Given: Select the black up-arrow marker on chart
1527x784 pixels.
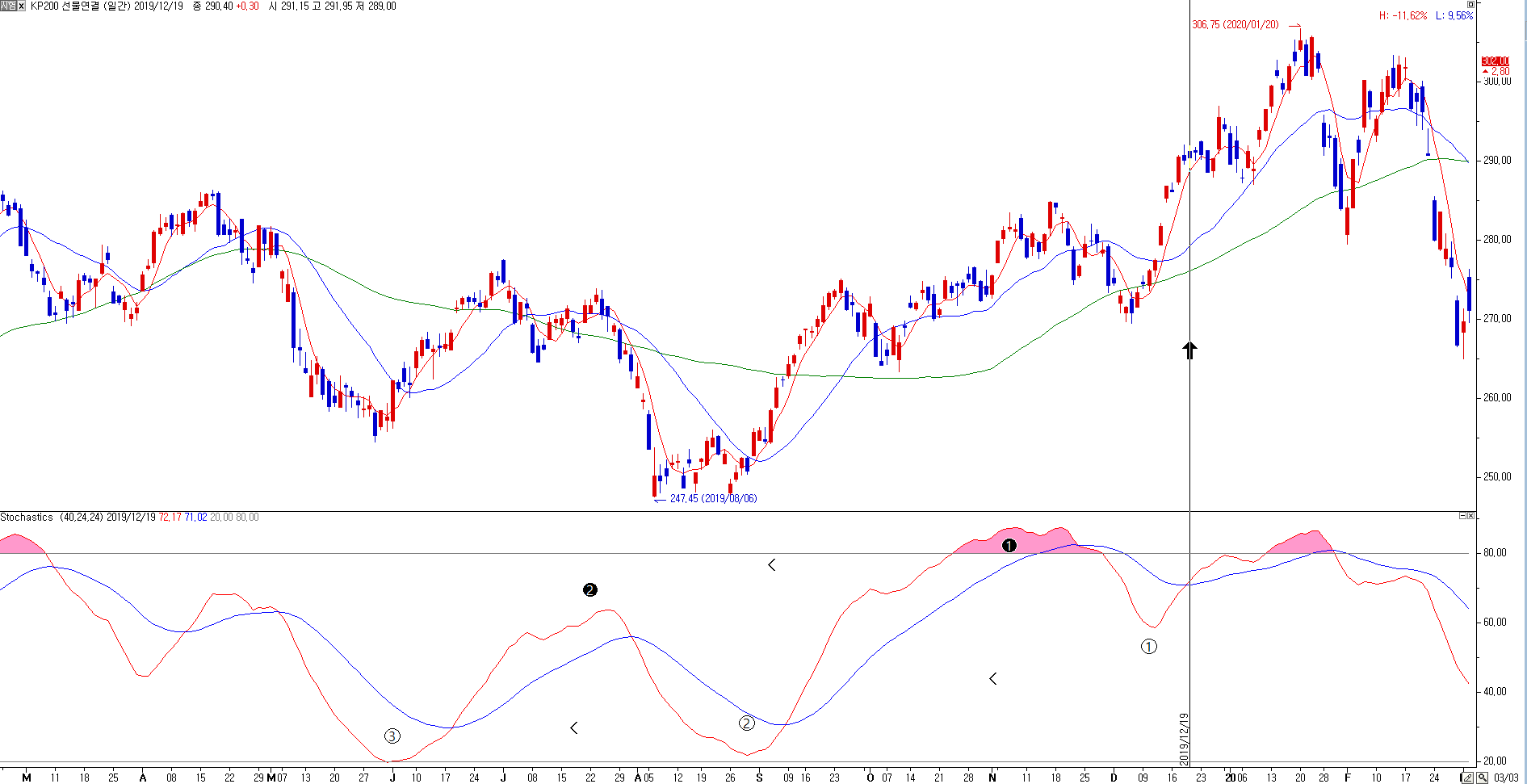Looking at the screenshot, I should coord(1189,350).
